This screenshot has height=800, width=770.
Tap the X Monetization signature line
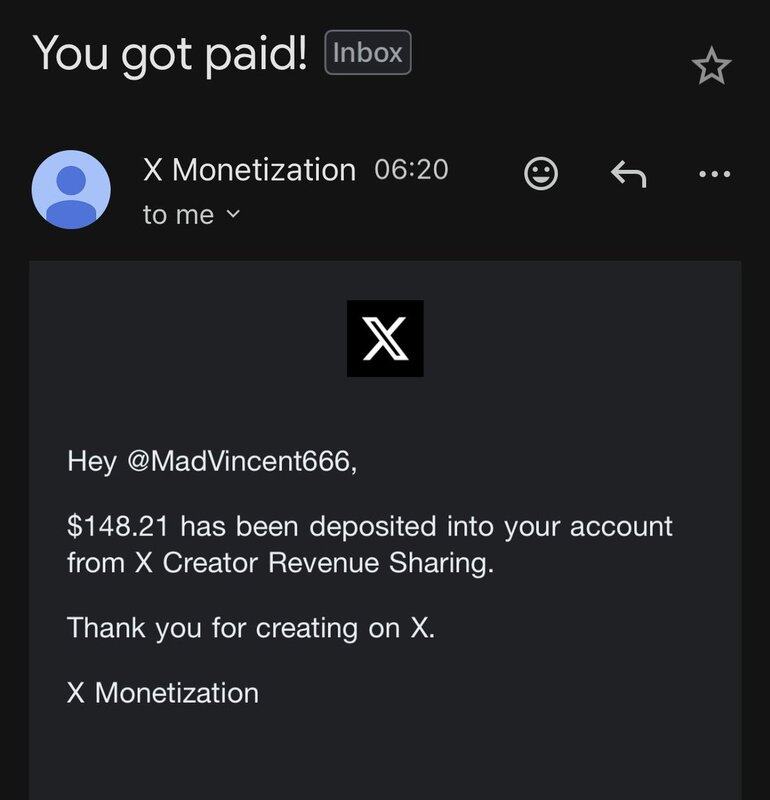(x=163, y=692)
